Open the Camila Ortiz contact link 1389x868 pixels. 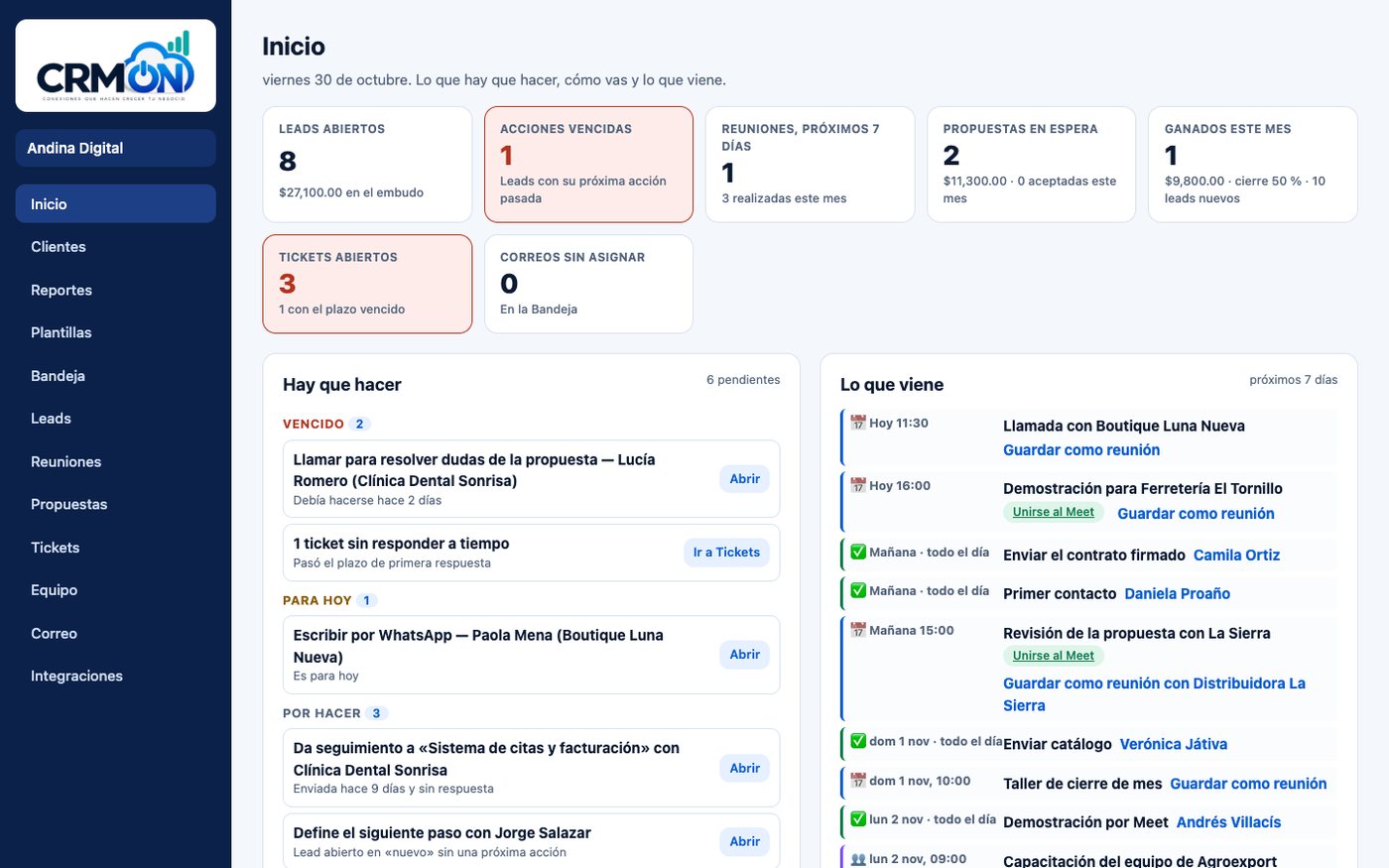coord(1236,556)
